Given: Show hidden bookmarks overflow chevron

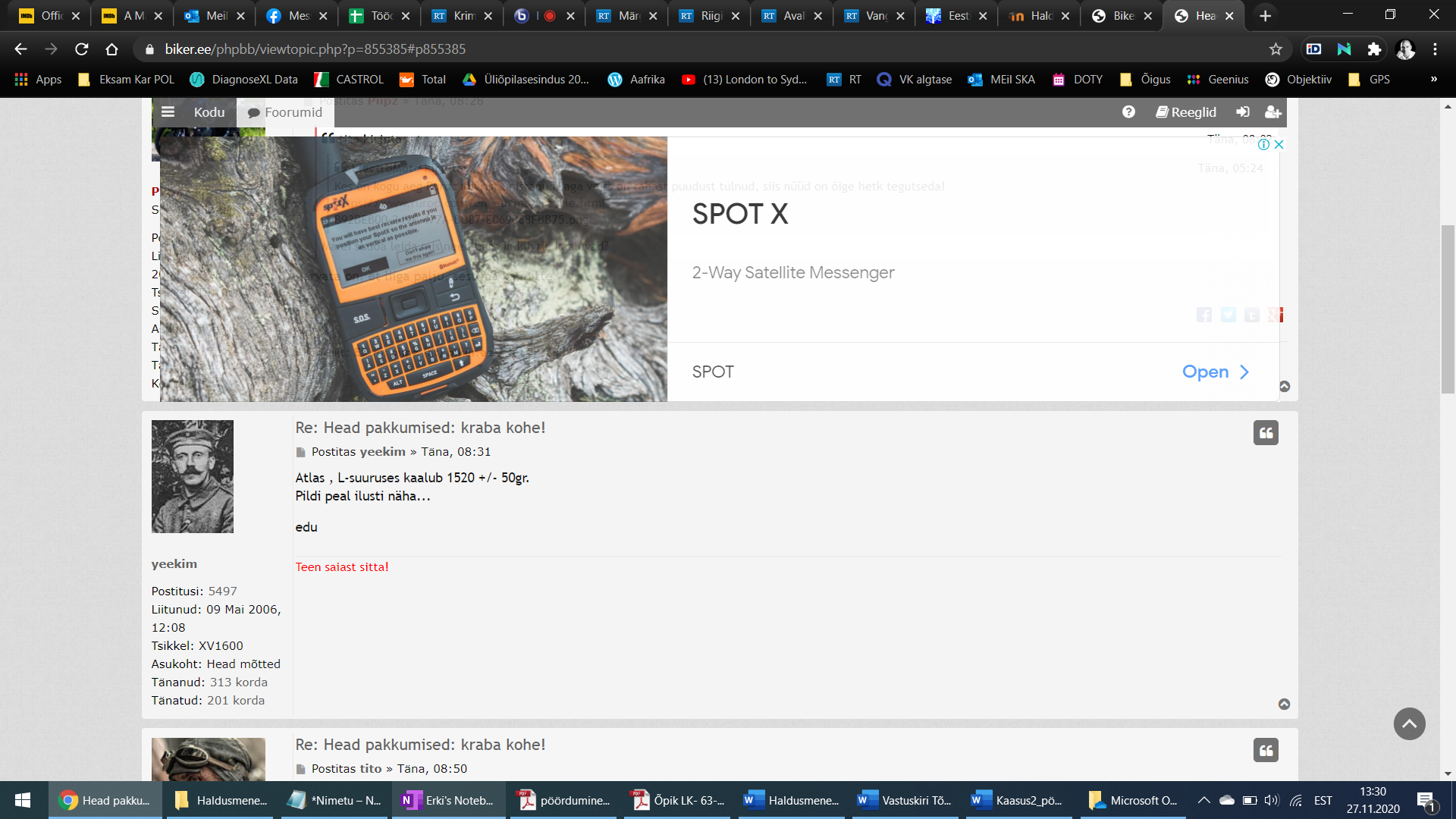Looking at the screenshot, I should tap(1433, 79).
